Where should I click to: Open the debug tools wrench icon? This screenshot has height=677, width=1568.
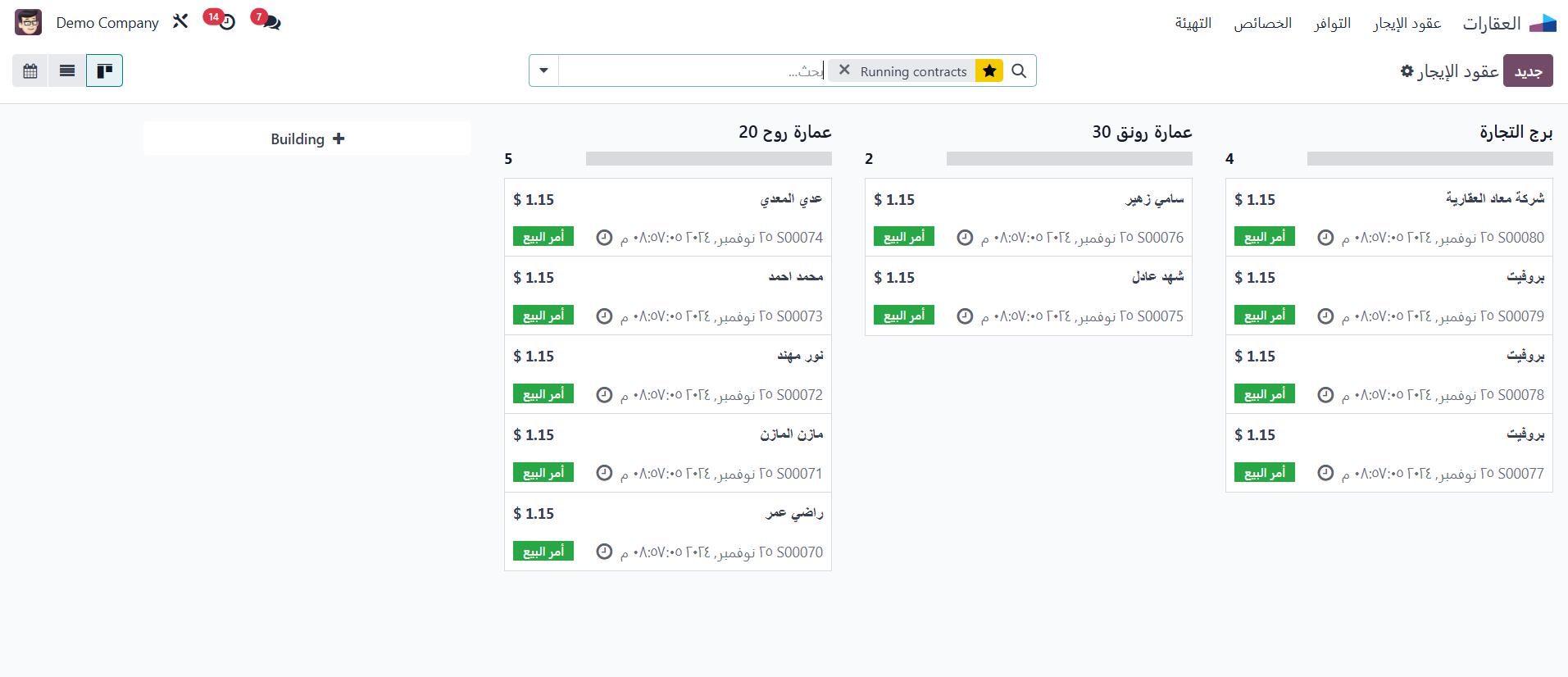[x=180, y=21]
